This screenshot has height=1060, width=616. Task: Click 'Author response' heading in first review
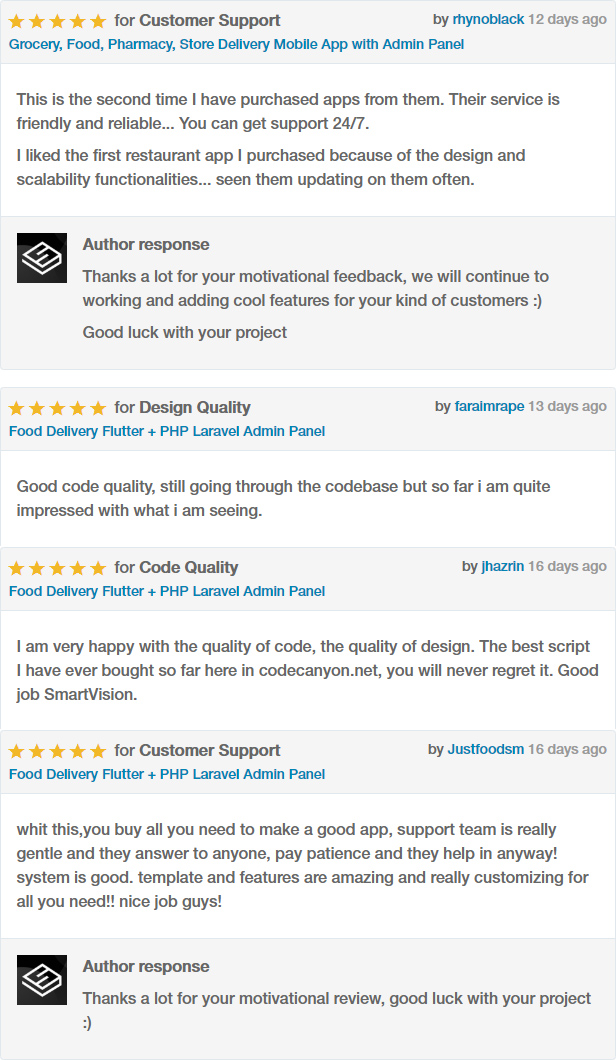(x=146, y=244)
